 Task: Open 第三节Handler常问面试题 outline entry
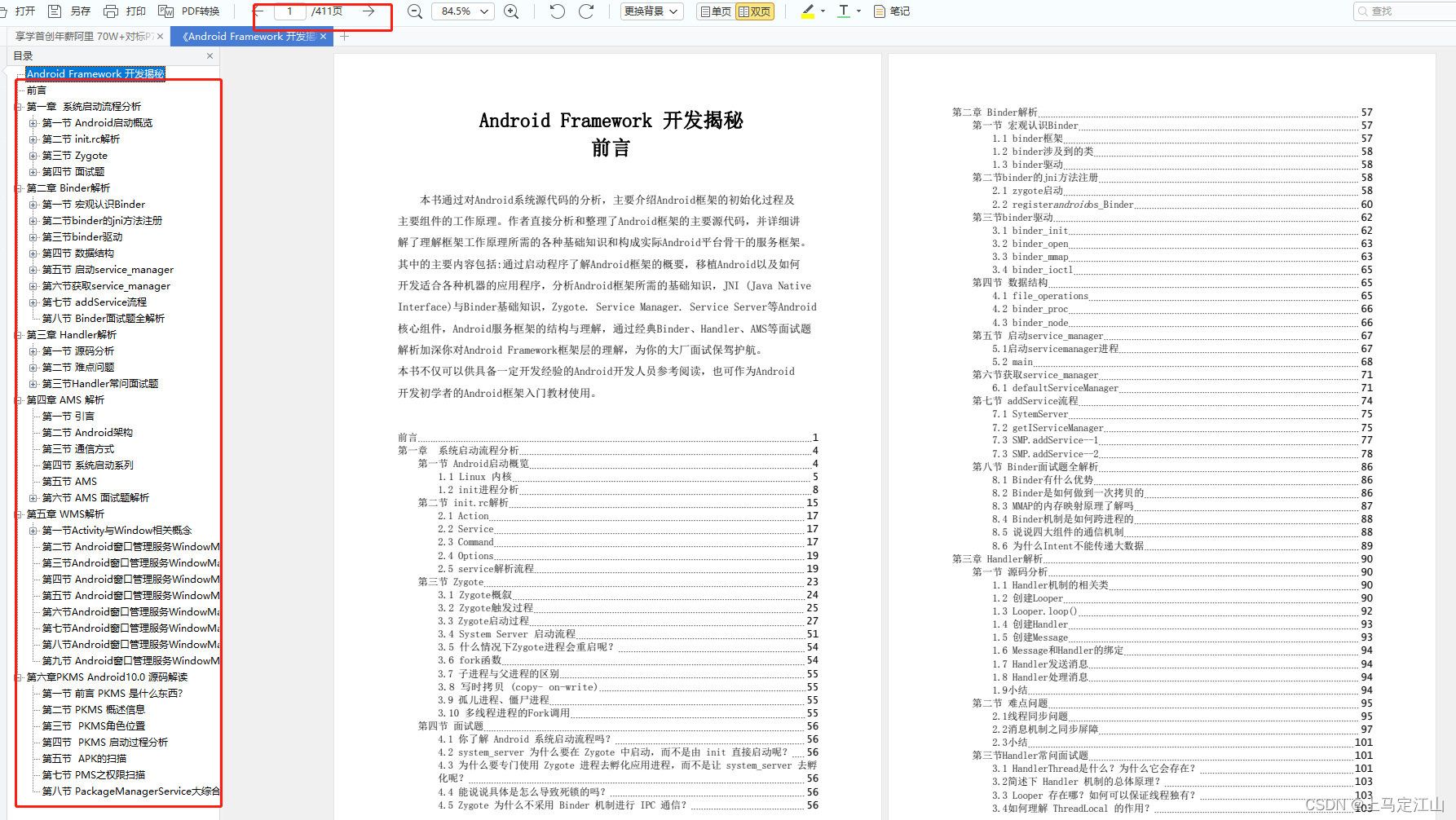(100, 384)
